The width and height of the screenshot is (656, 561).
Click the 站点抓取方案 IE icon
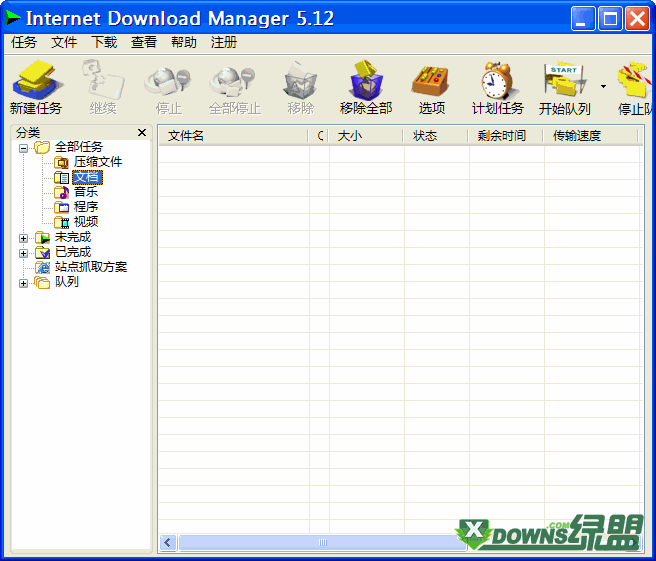(42, 267)
